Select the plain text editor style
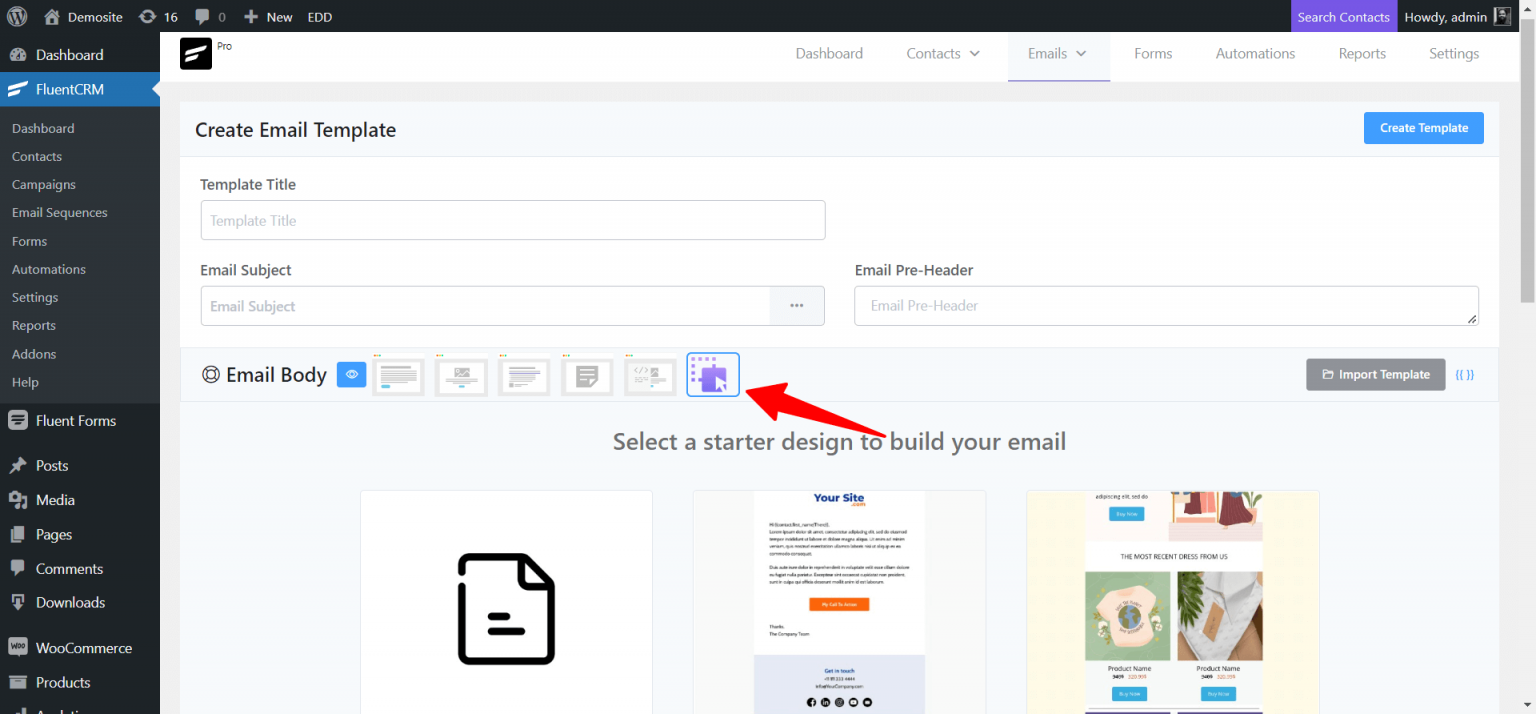 pyautogui.click(x=587, y=375)
